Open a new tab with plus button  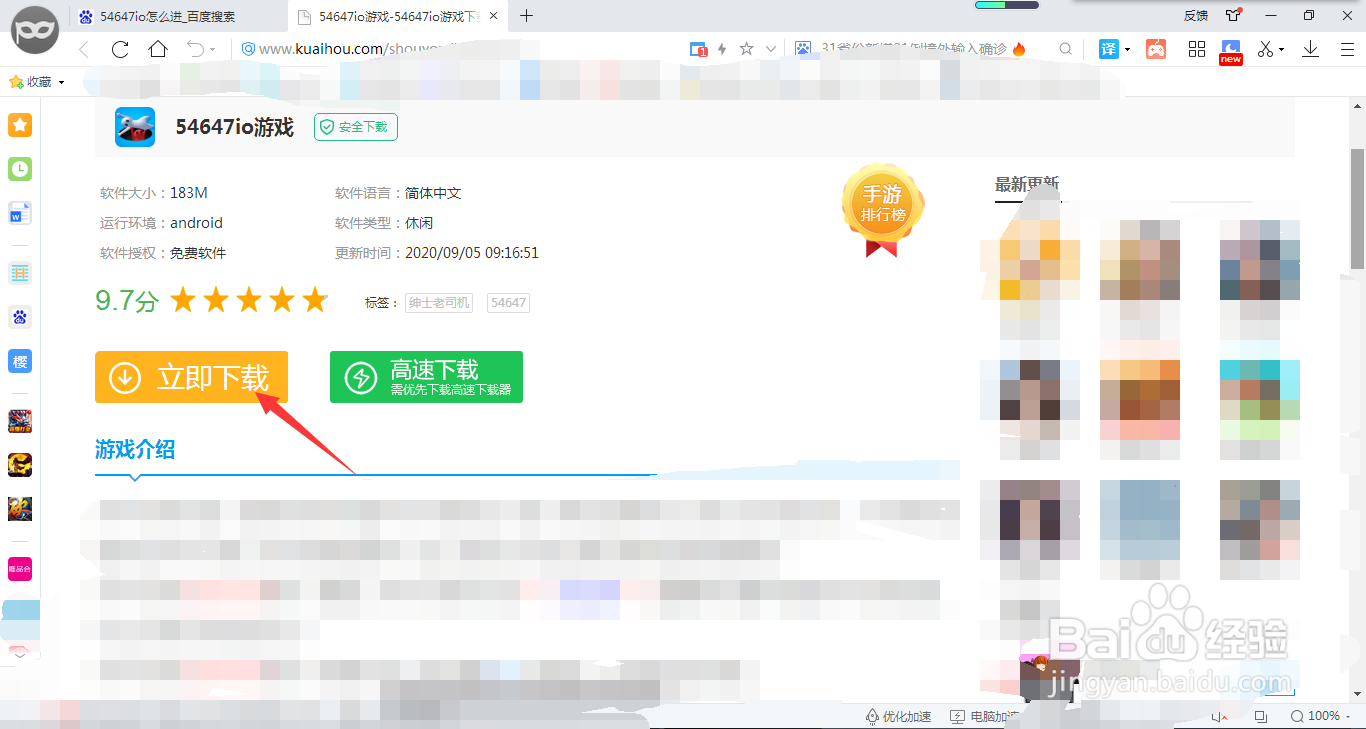526,15
